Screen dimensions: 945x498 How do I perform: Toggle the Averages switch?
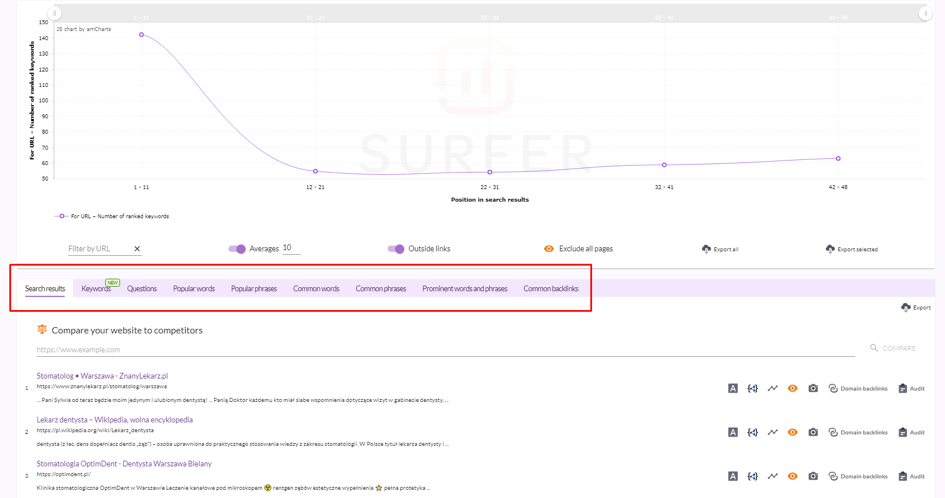(x=237, y=248)
